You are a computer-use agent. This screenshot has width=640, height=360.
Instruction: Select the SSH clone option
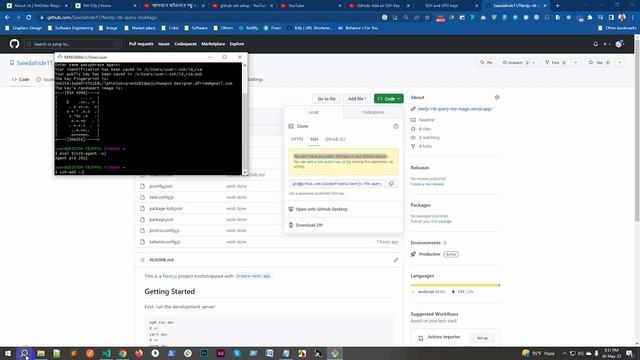click(314, 139)
